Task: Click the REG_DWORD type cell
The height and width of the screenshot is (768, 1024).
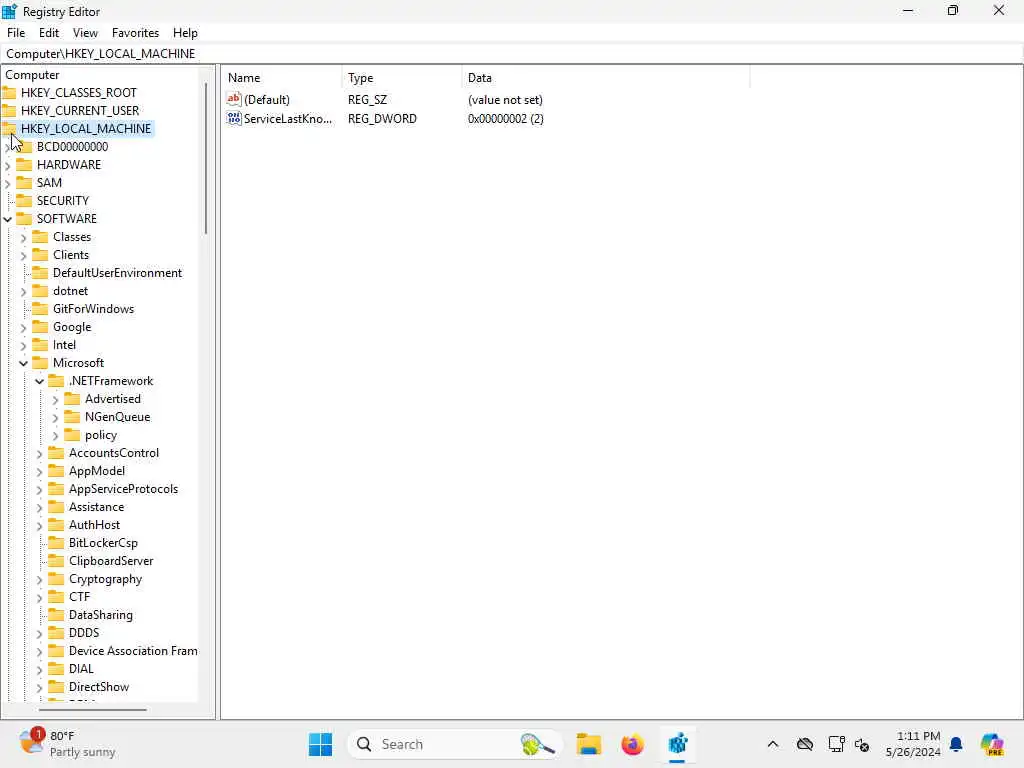Action: coord(382,119)
